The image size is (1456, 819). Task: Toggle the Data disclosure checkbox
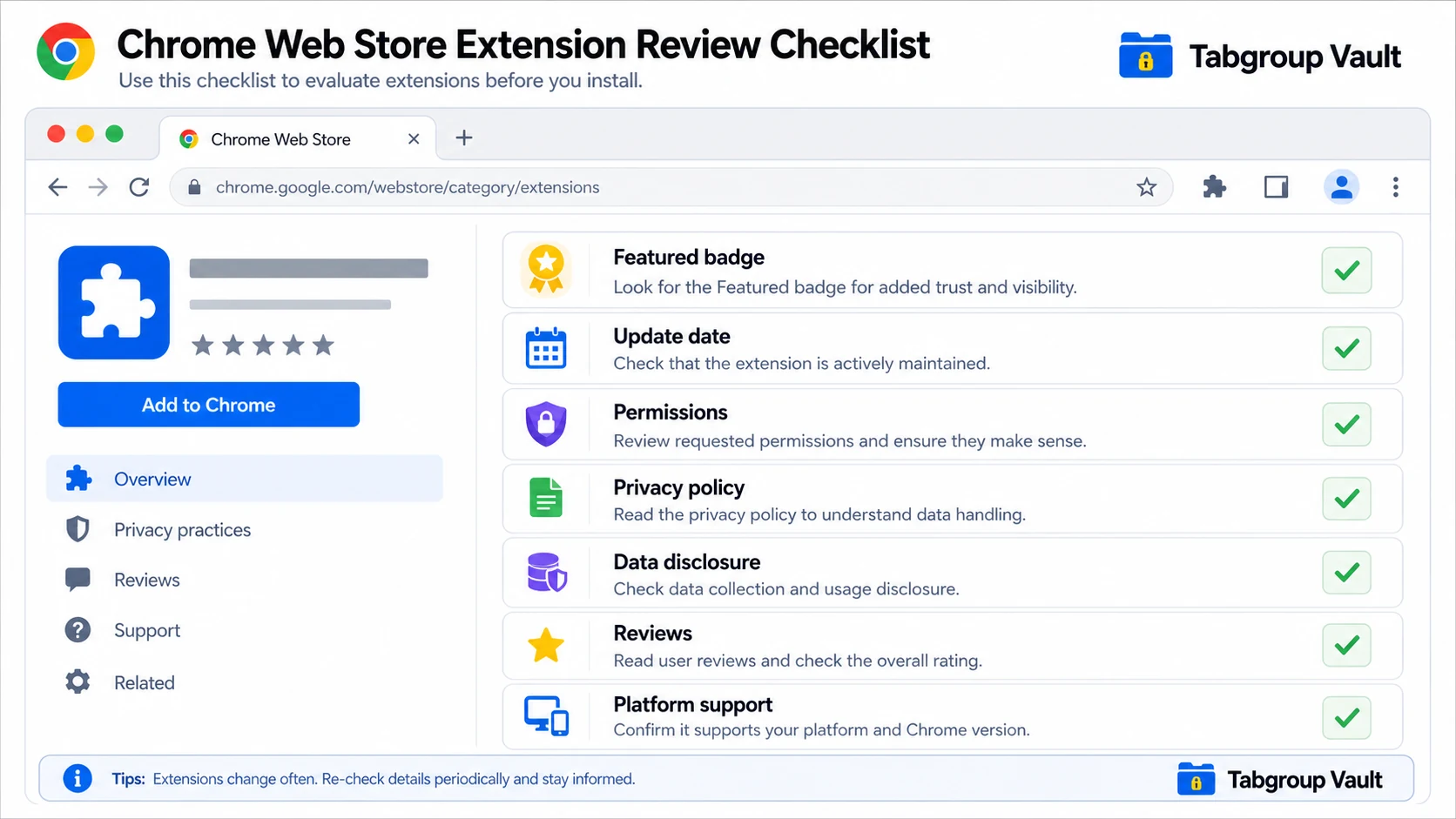(1347, 573)
